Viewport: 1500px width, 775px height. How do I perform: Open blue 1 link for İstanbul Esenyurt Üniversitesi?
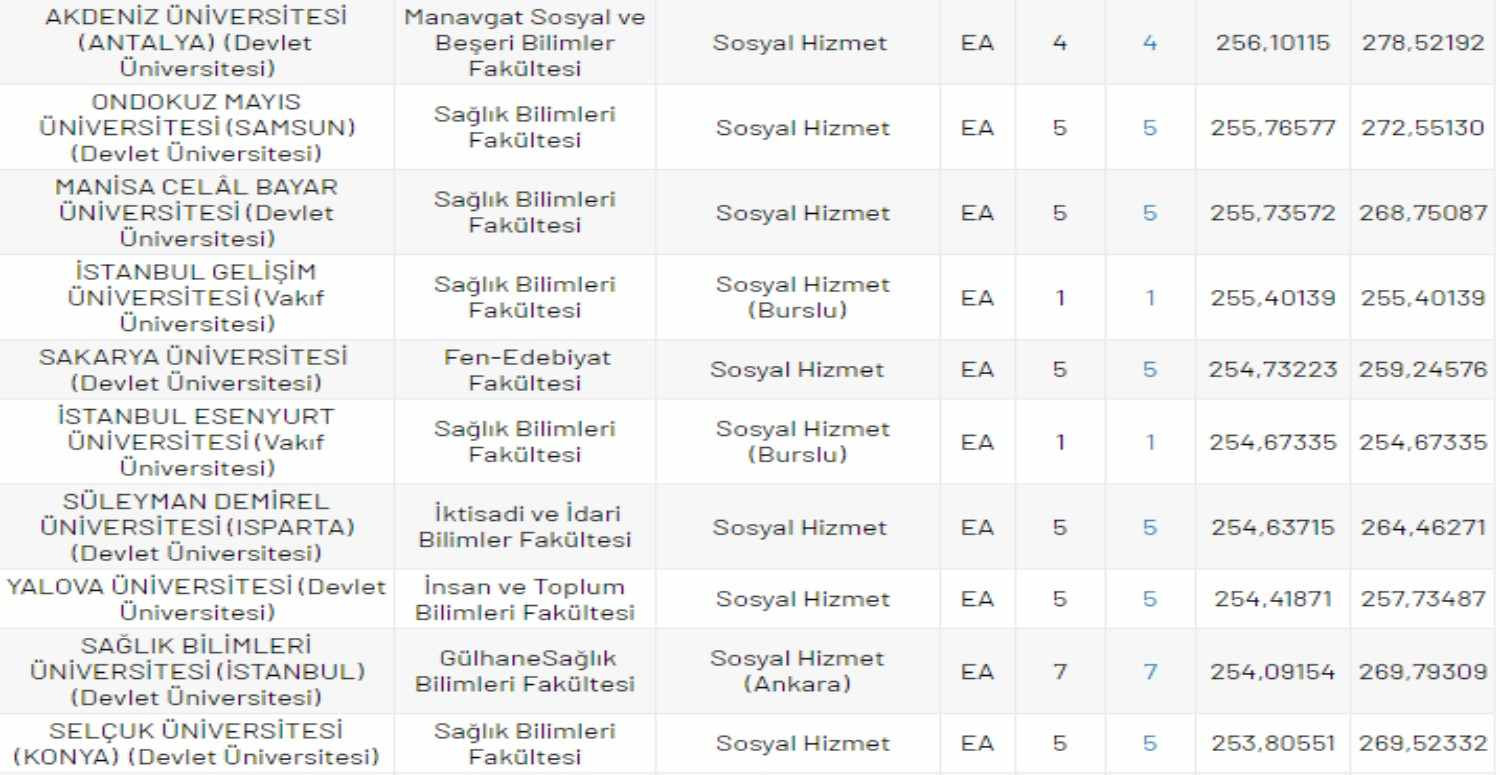(x=1149, y=442)
